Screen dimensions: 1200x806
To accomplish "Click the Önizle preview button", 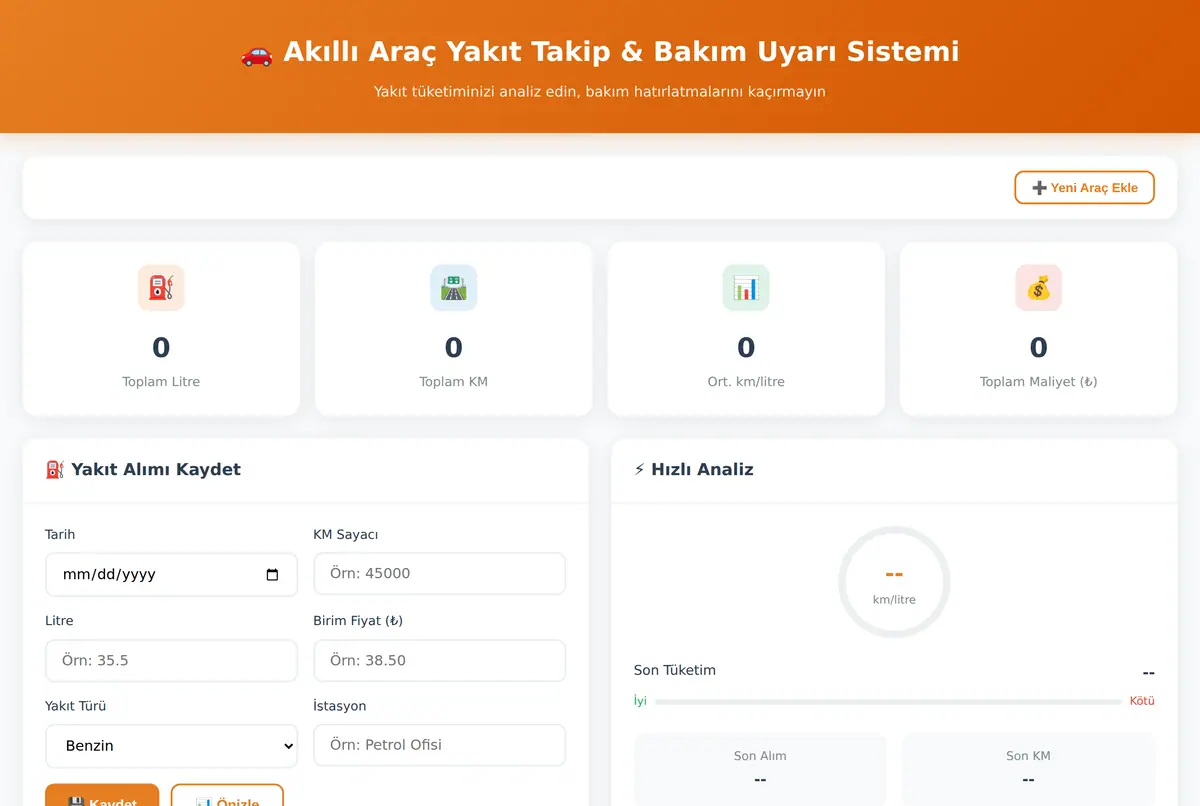I will click(x=227, y=796).
